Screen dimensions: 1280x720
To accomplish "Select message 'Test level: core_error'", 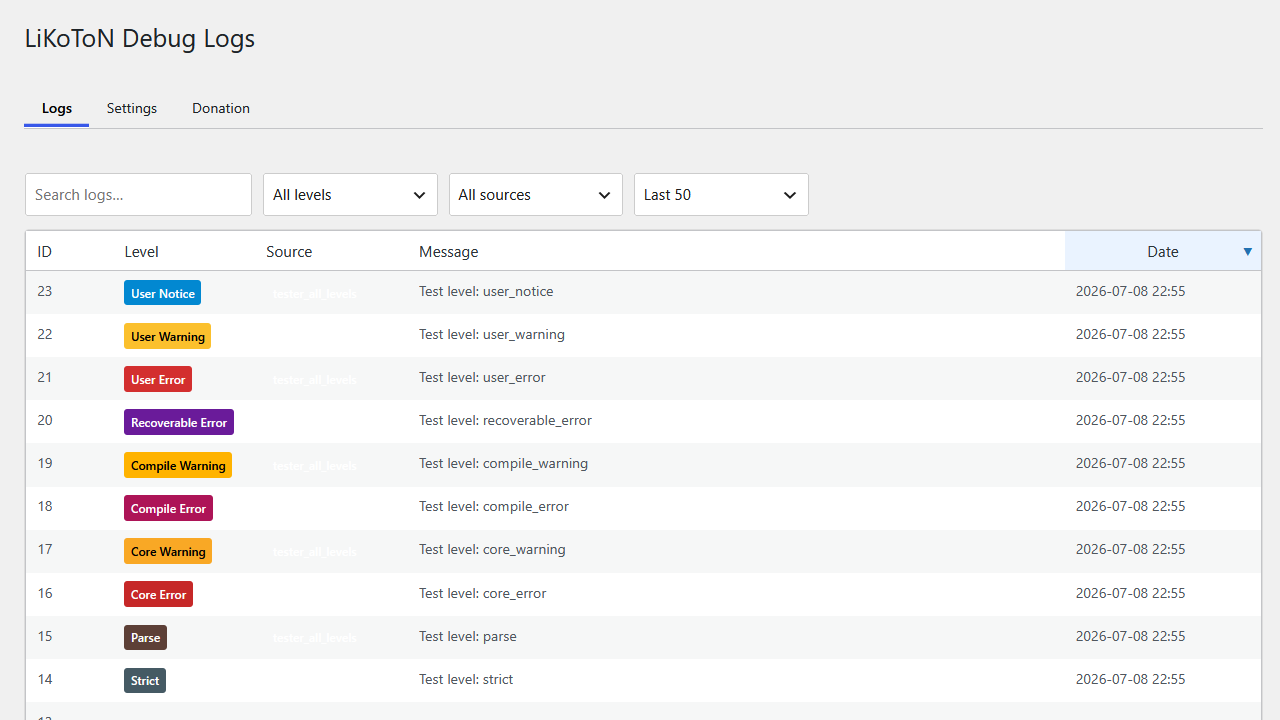I will (483, 594).
